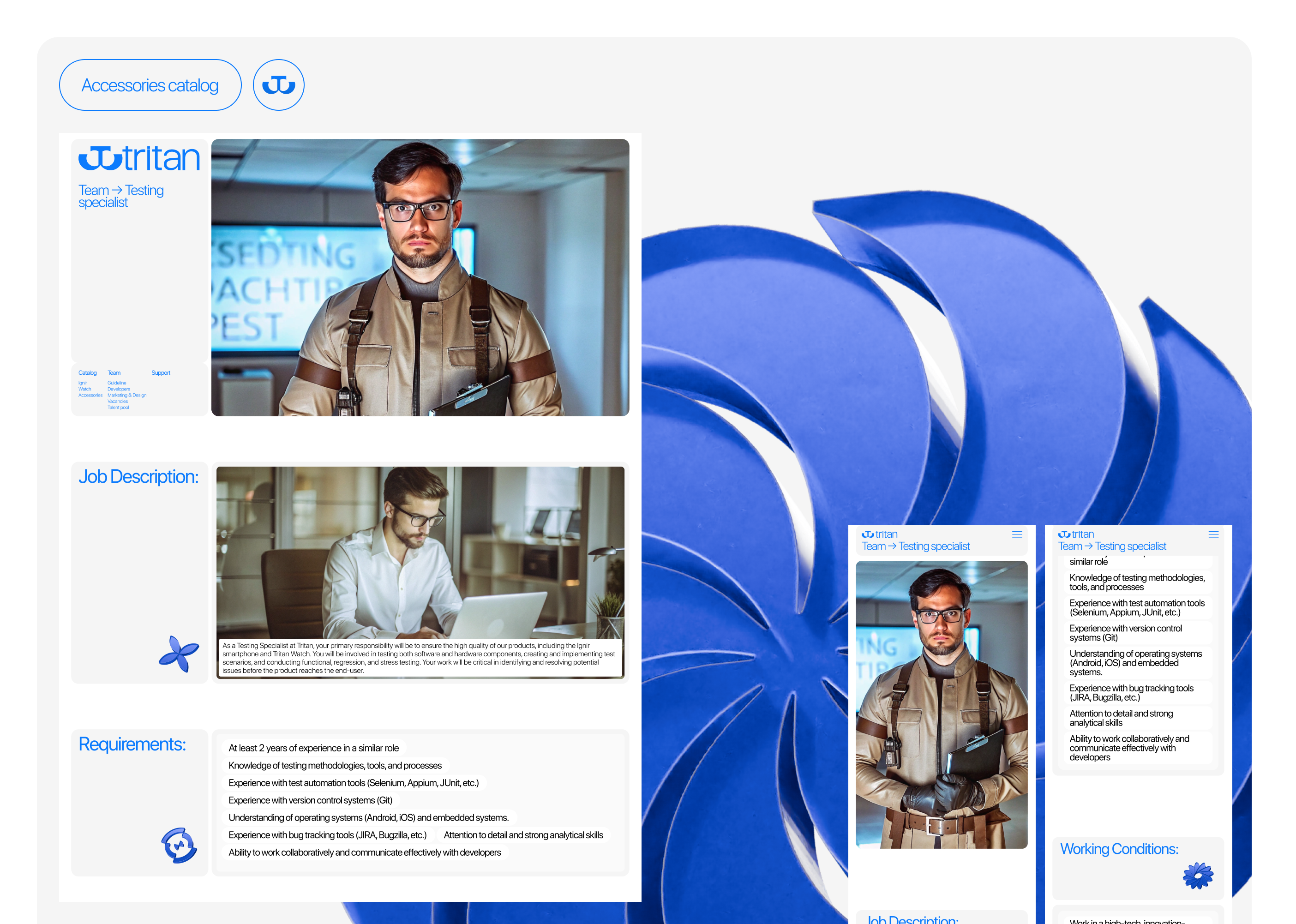Open the Talent pool link
1296x924 pixels.
[118, 408]
